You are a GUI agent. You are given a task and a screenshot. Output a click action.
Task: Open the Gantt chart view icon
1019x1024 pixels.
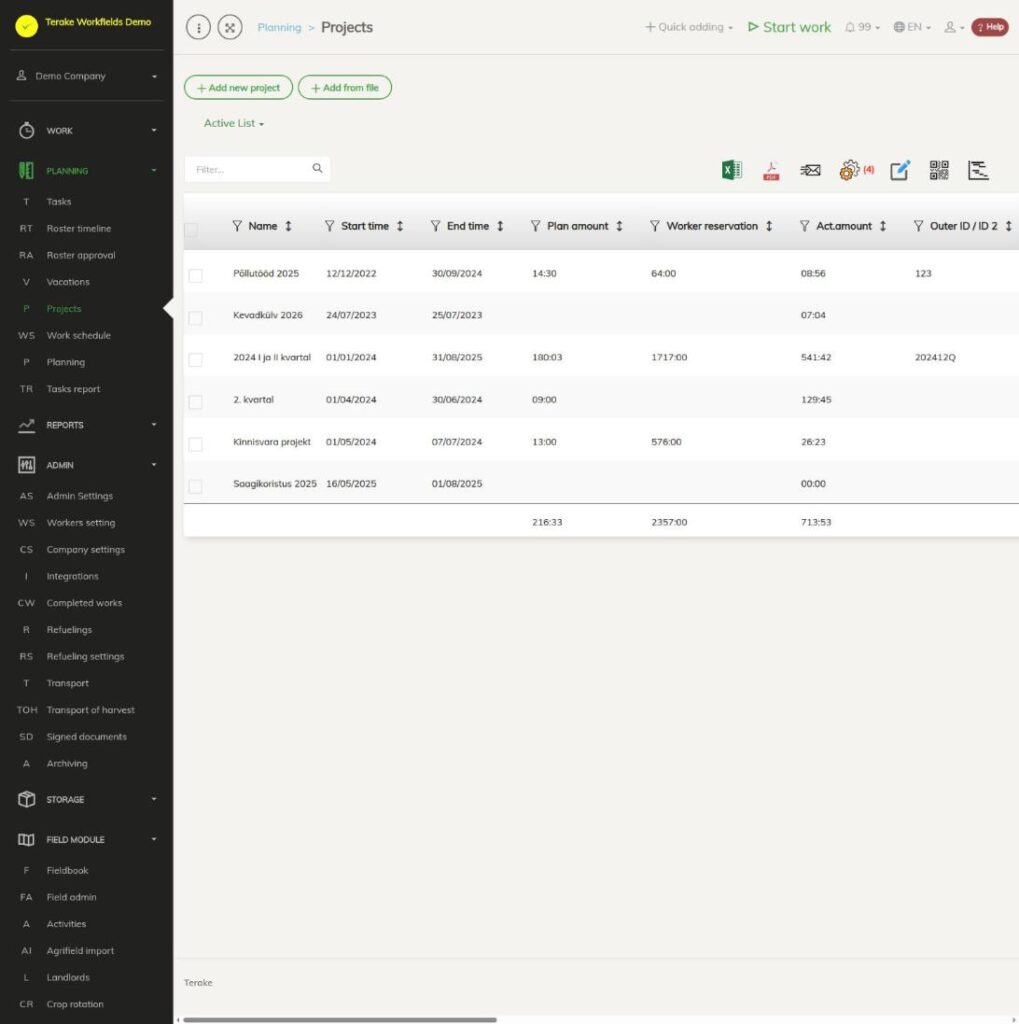click(x=978, y=170)
